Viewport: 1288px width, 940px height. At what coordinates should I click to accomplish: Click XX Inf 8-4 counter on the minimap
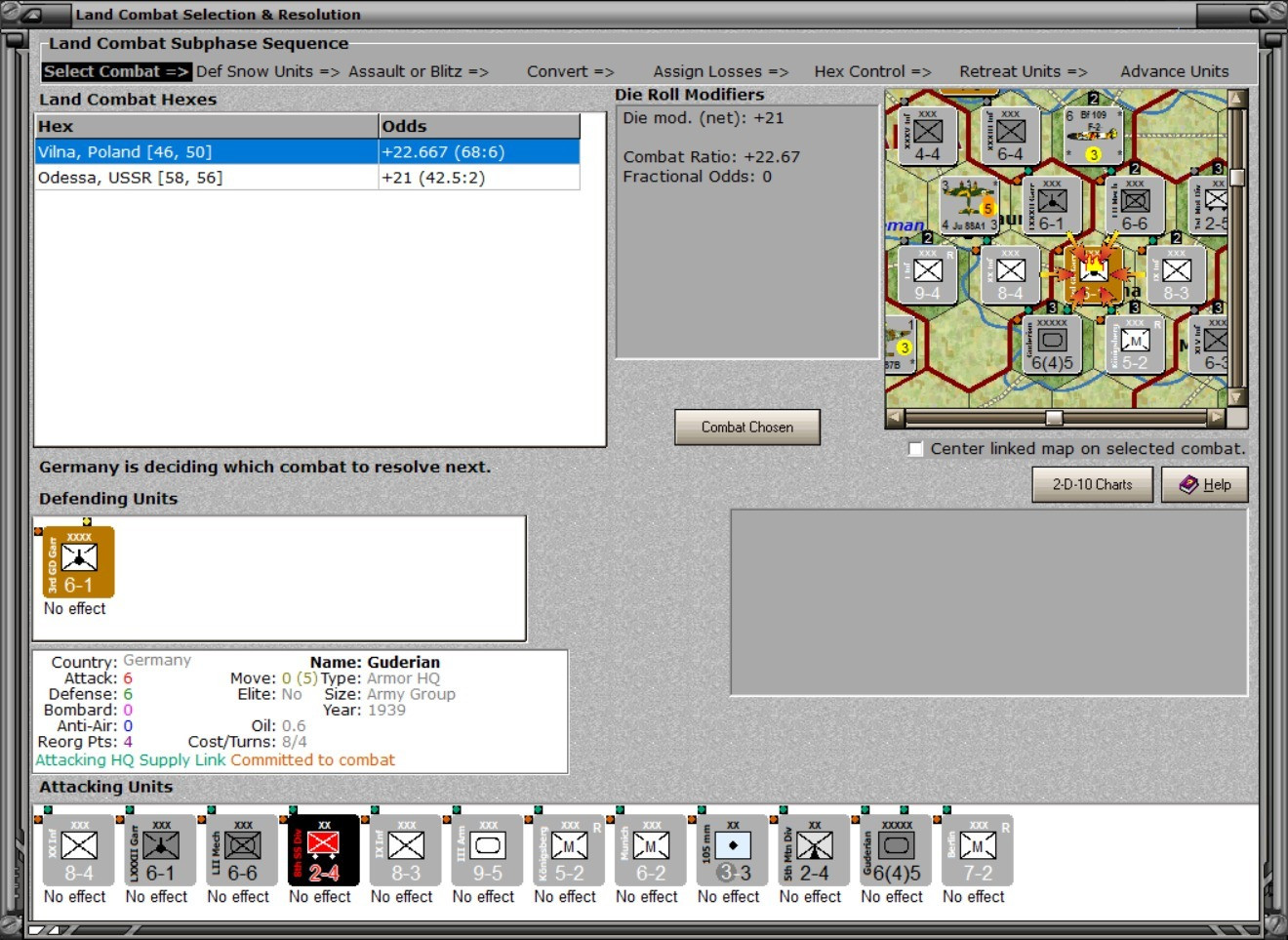pos(1009,274)
